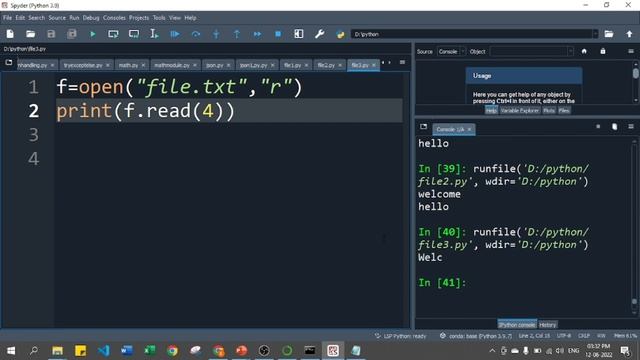Run selection or current line icon

154,34
